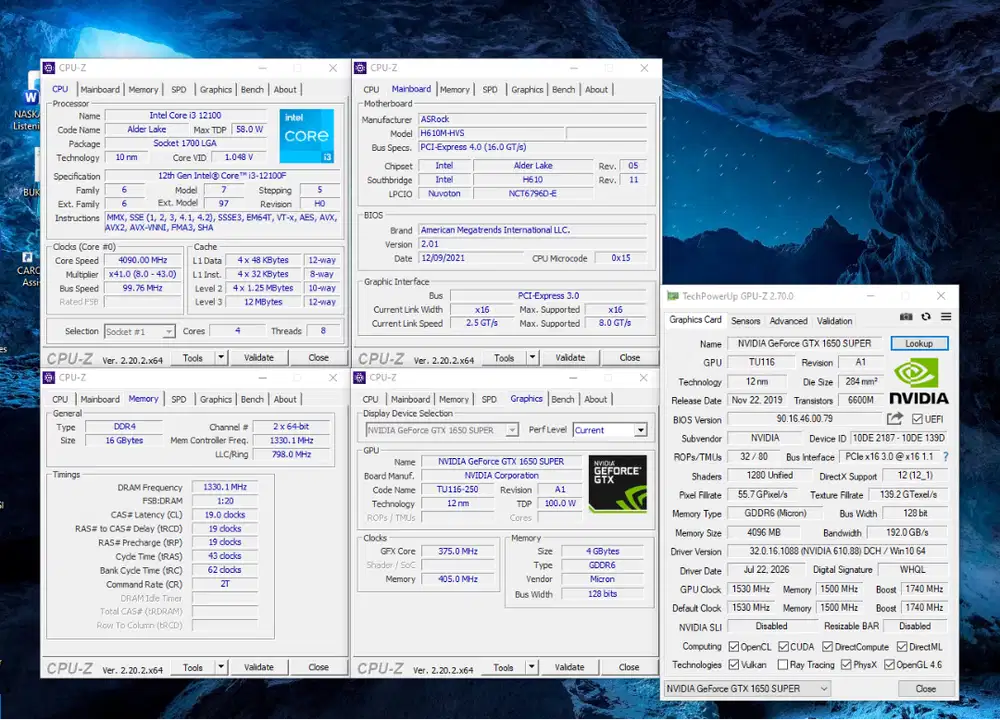Image resolution: width=1000 pixels, height=720 pixels.
Task: Toggle the PhysX checkbox
Action: tap(846, 665)
